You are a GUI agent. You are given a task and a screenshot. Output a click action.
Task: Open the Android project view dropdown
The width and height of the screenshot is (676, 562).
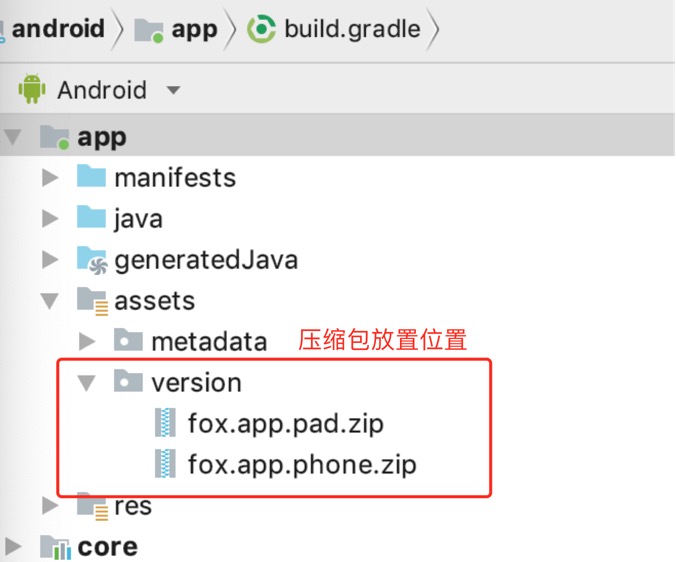point(173,90)
